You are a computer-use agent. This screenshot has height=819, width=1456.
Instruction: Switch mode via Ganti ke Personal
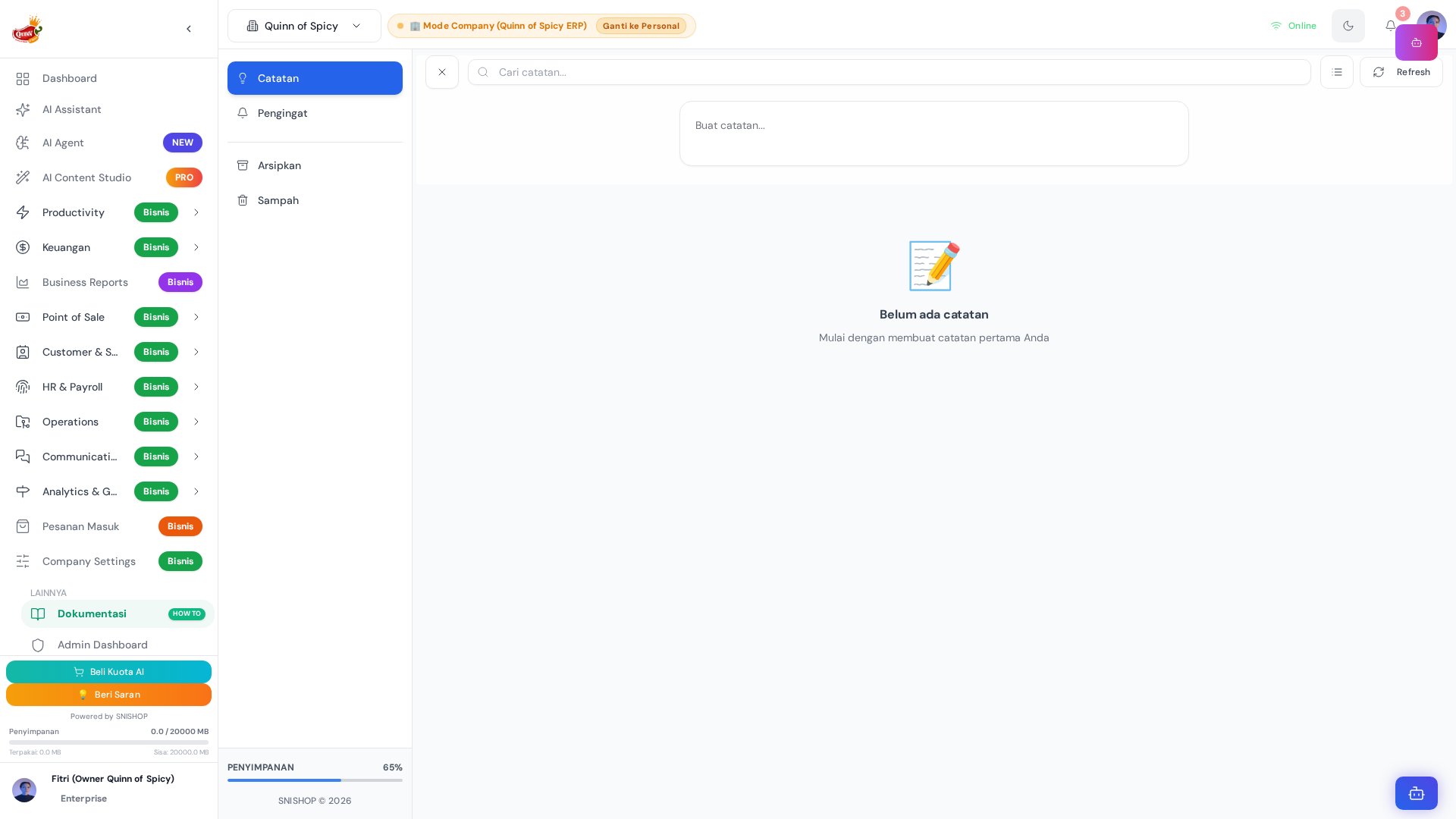(641, 26)
